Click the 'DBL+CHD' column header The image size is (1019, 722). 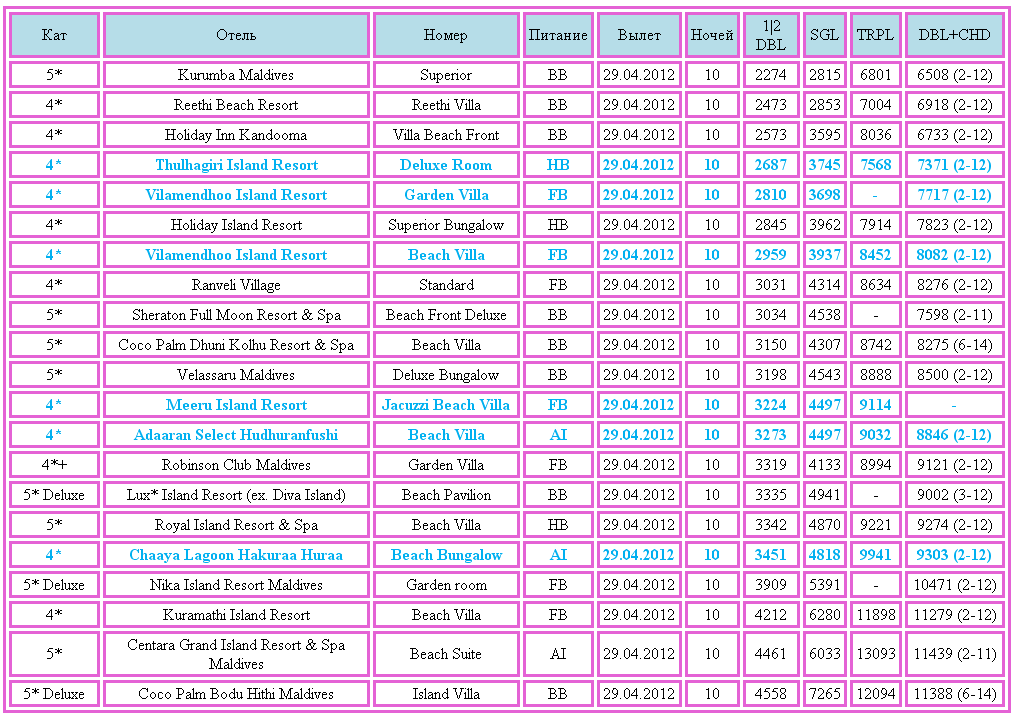[954, 35]
